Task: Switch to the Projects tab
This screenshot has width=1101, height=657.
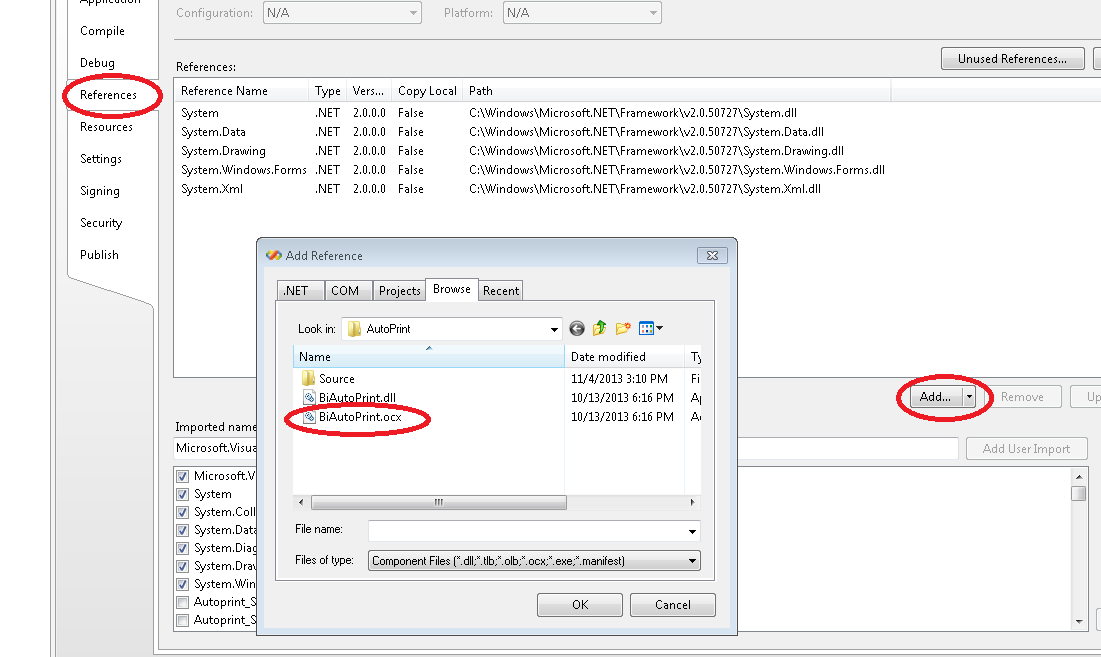Action: tap(400, 291)
